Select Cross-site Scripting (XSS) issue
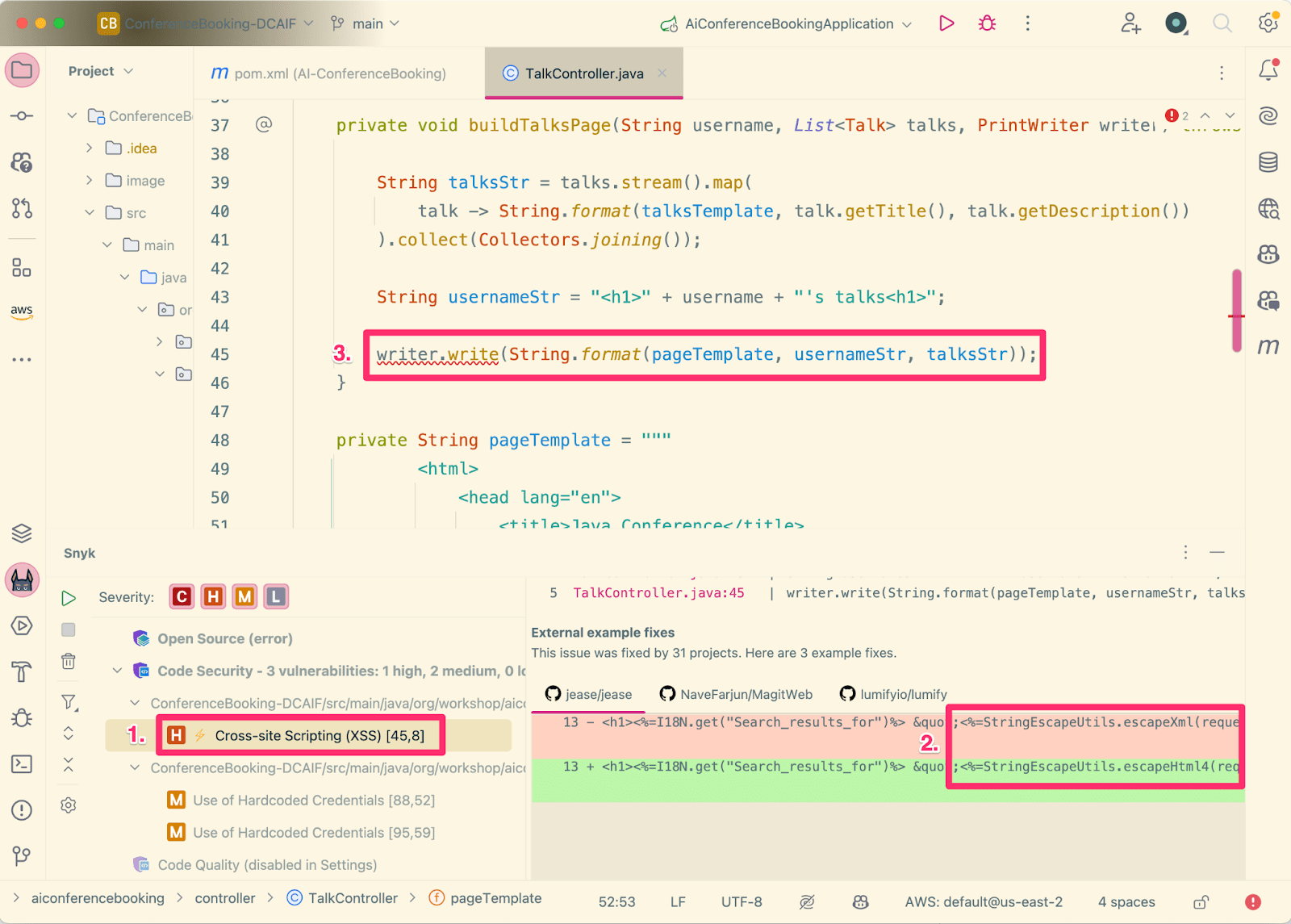 click(308, 735)
